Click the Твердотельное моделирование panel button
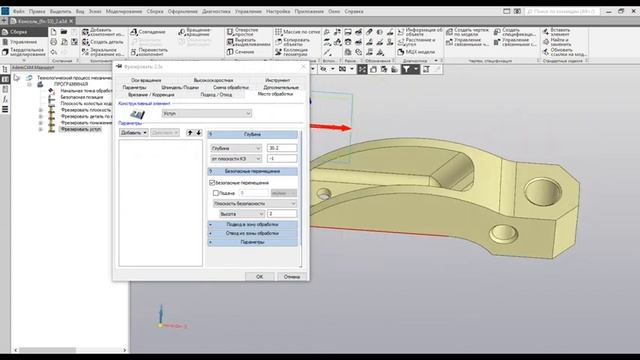 pos(24,52)
